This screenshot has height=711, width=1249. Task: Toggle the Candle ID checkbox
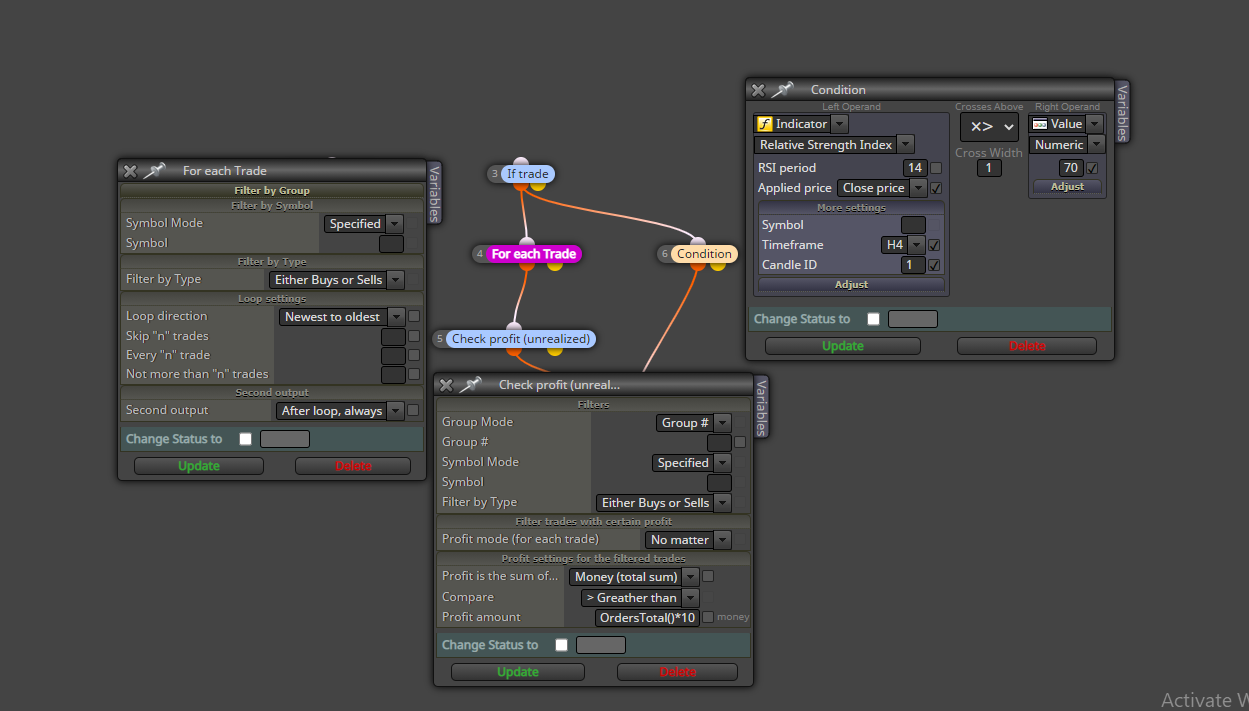pos(934,265)
